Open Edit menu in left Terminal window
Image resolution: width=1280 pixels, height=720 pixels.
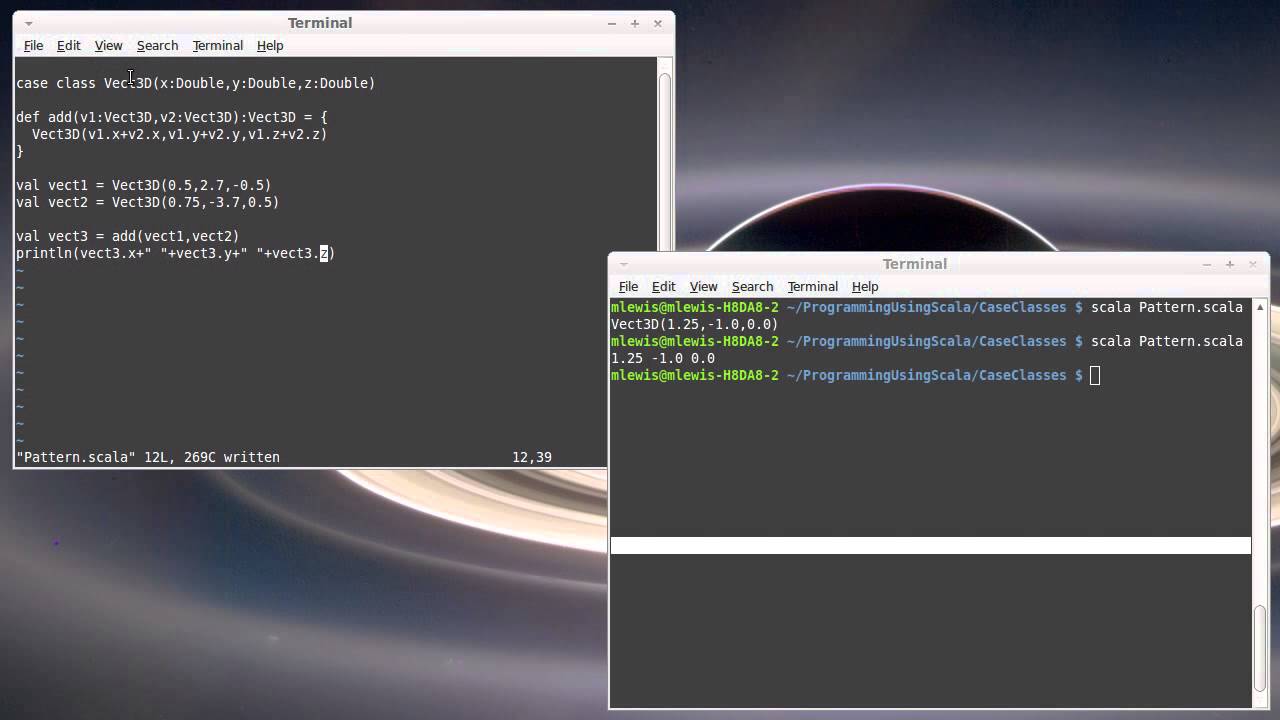click(68, 45)
